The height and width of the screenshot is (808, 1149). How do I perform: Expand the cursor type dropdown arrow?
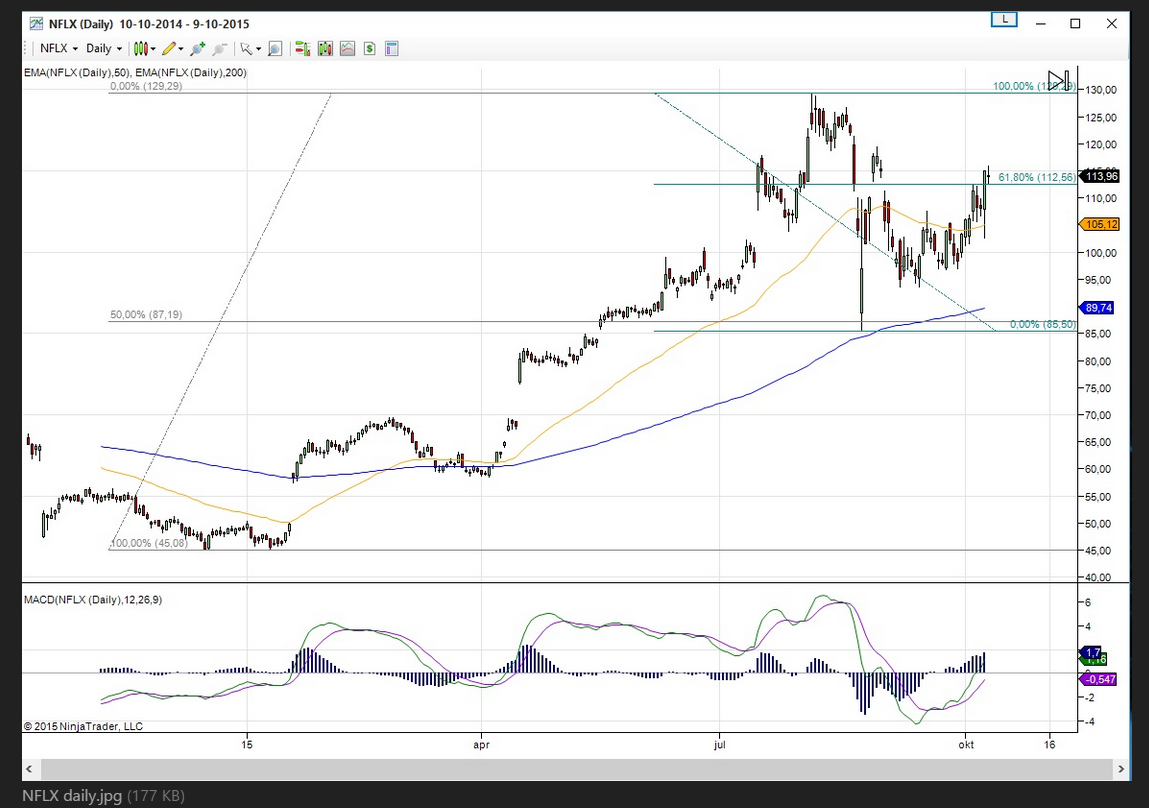pos(259,49)
